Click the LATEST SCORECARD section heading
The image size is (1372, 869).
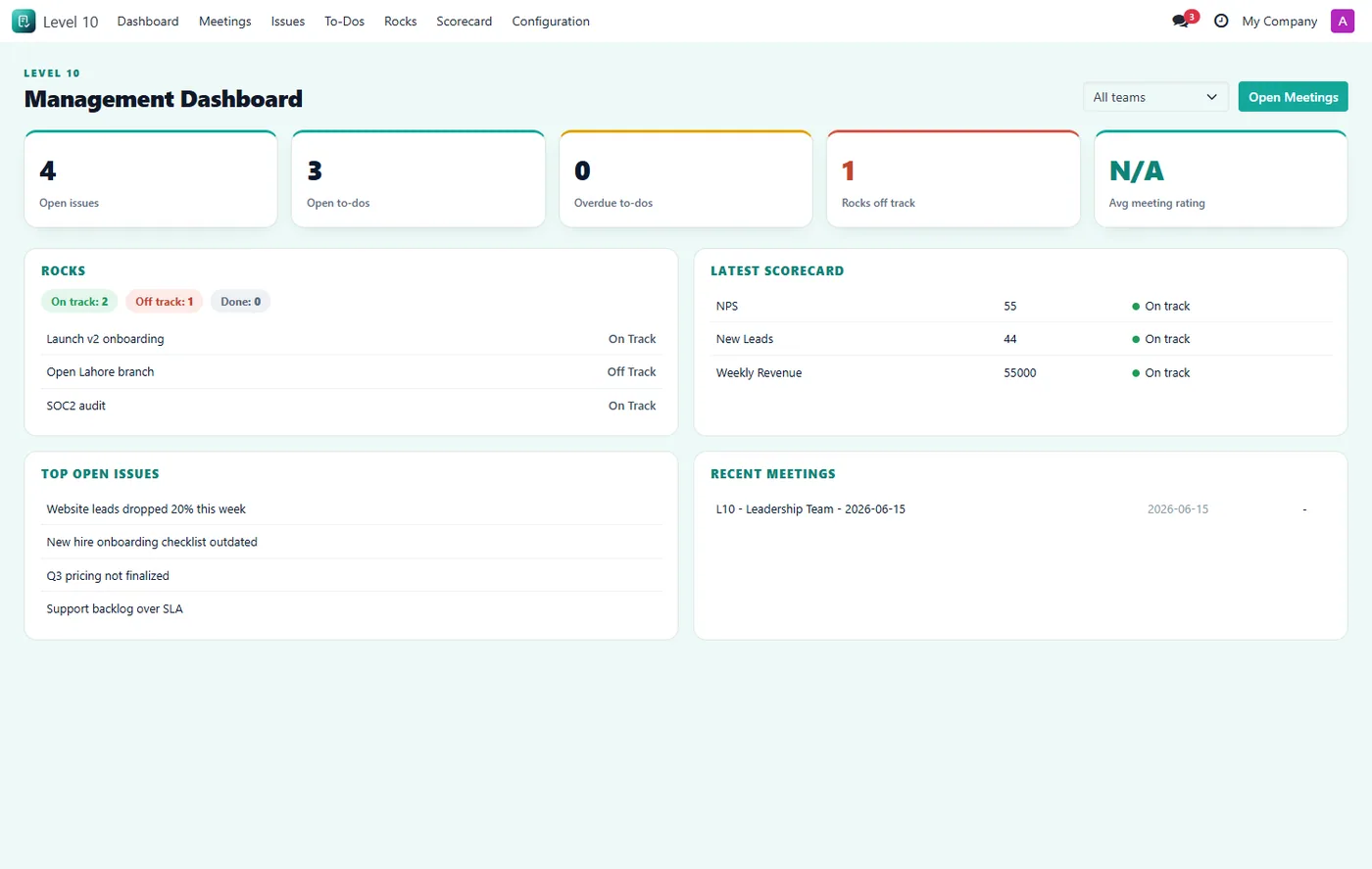point(777,270)
